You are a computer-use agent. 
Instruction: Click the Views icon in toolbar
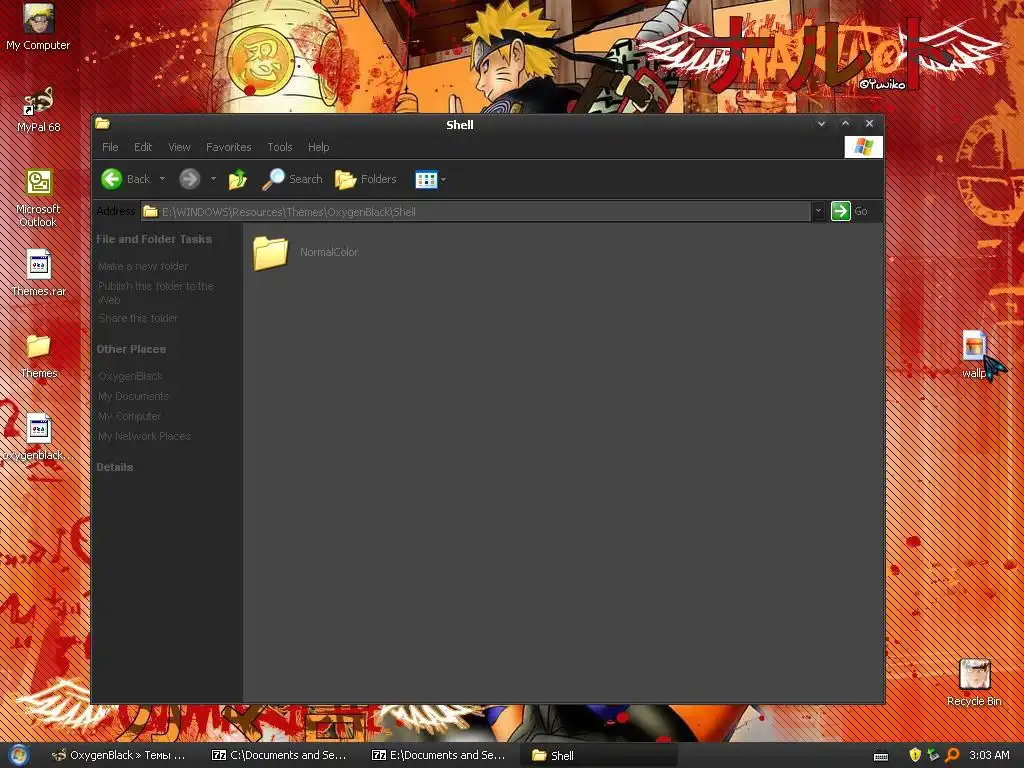pyautogui.click(x=426, y=180)
